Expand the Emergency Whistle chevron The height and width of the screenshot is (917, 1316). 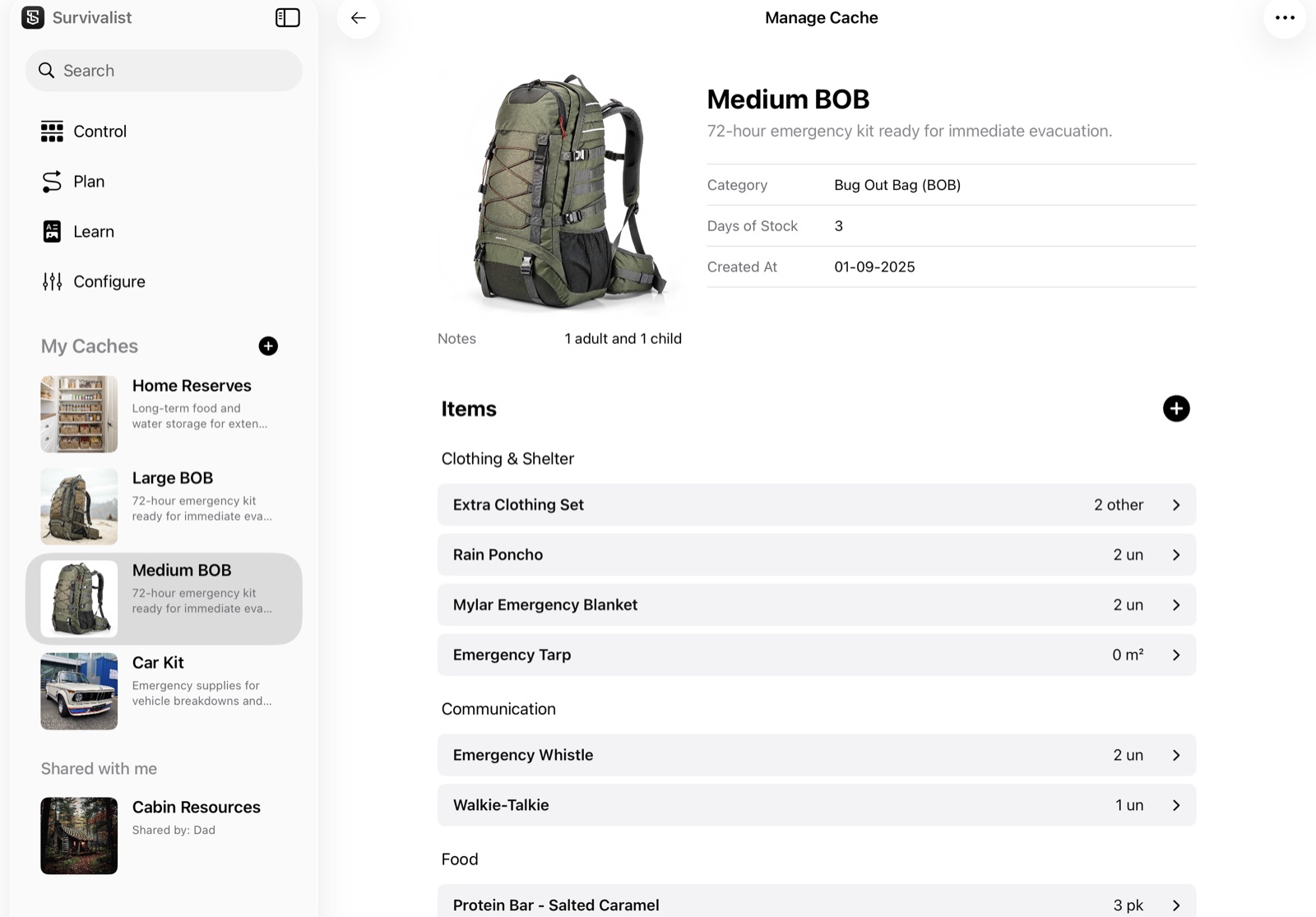pyautogui.click(x=1176, y=755)
